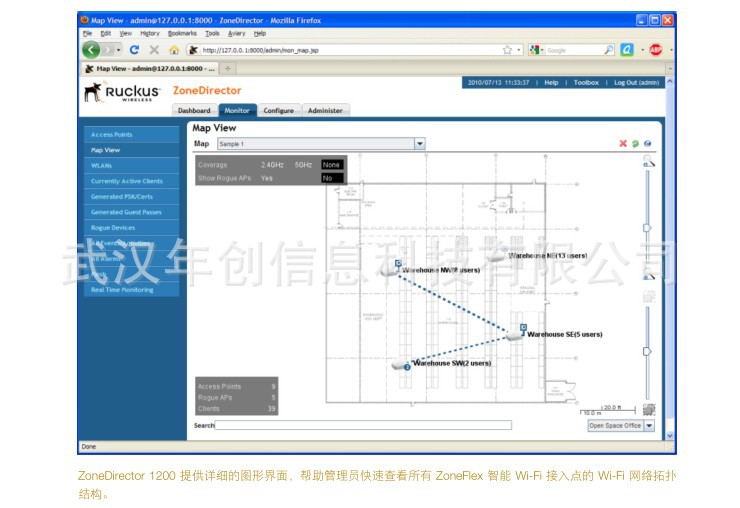Delete map with red X icon
This screenshot has width=740, height=508.
click(623, 144)
